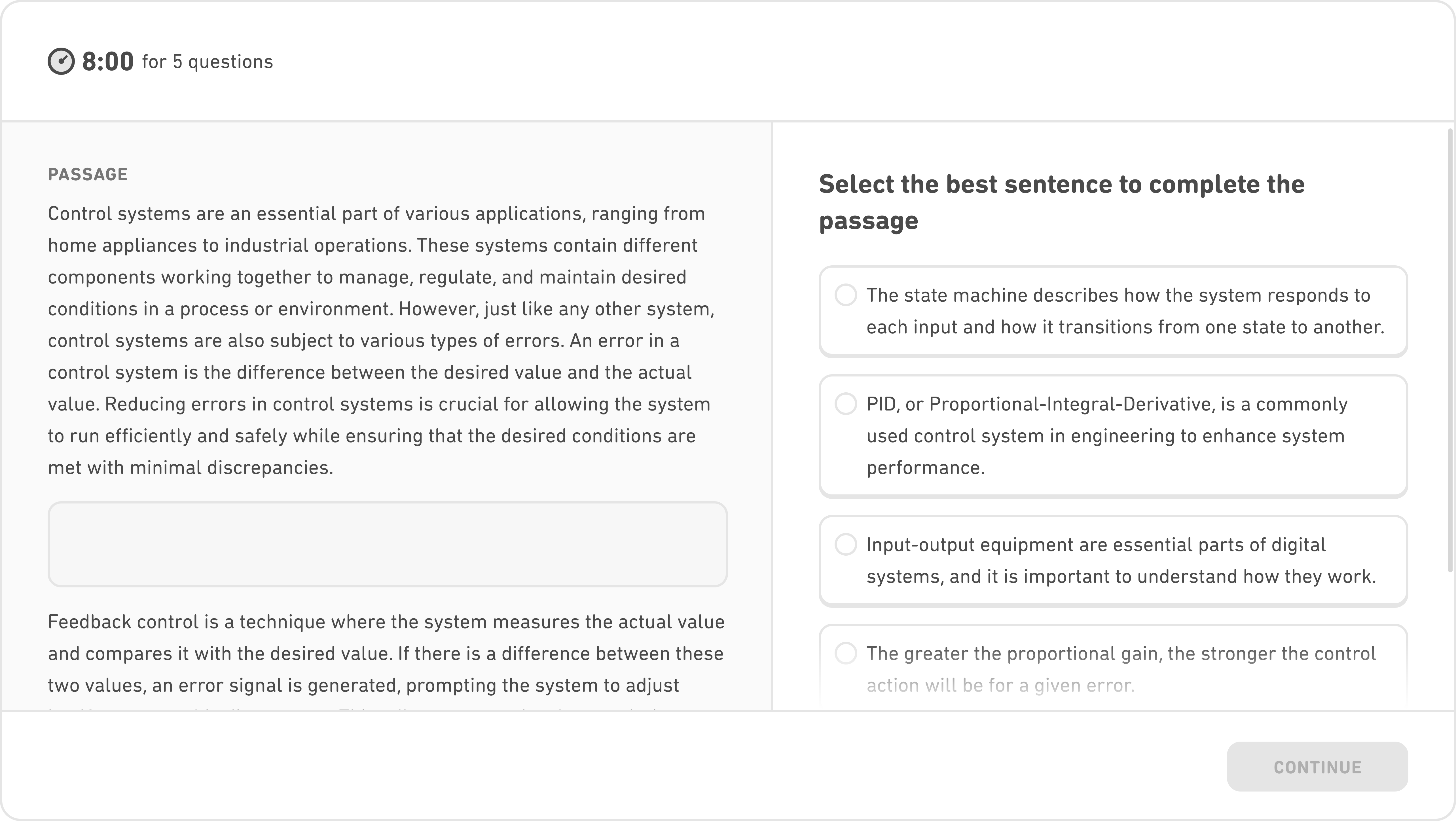This screenshot has width=1456, height=821.
Task: Click the radio circle beside the PID option
Action: tap(846, 403)
